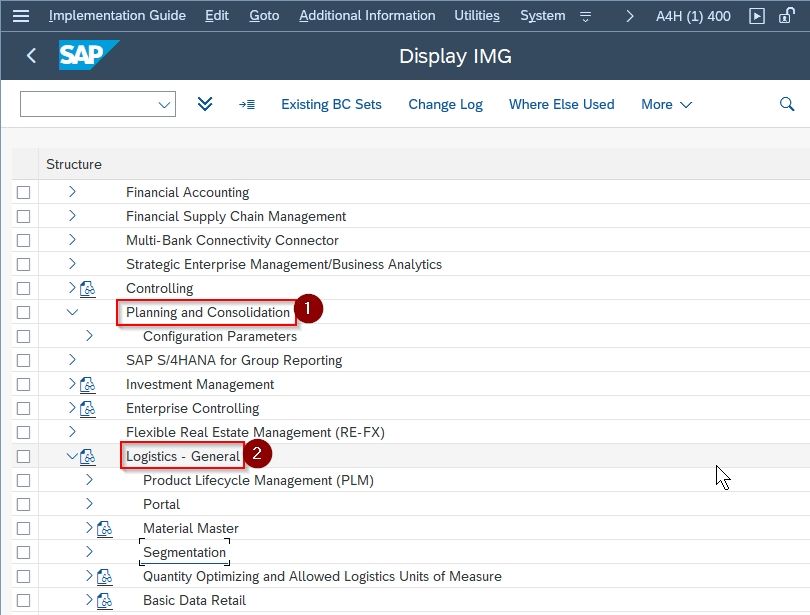The image size is (810, 615).
Task: Open Basic Data Retail documentation icon
Action: (105, 601)
